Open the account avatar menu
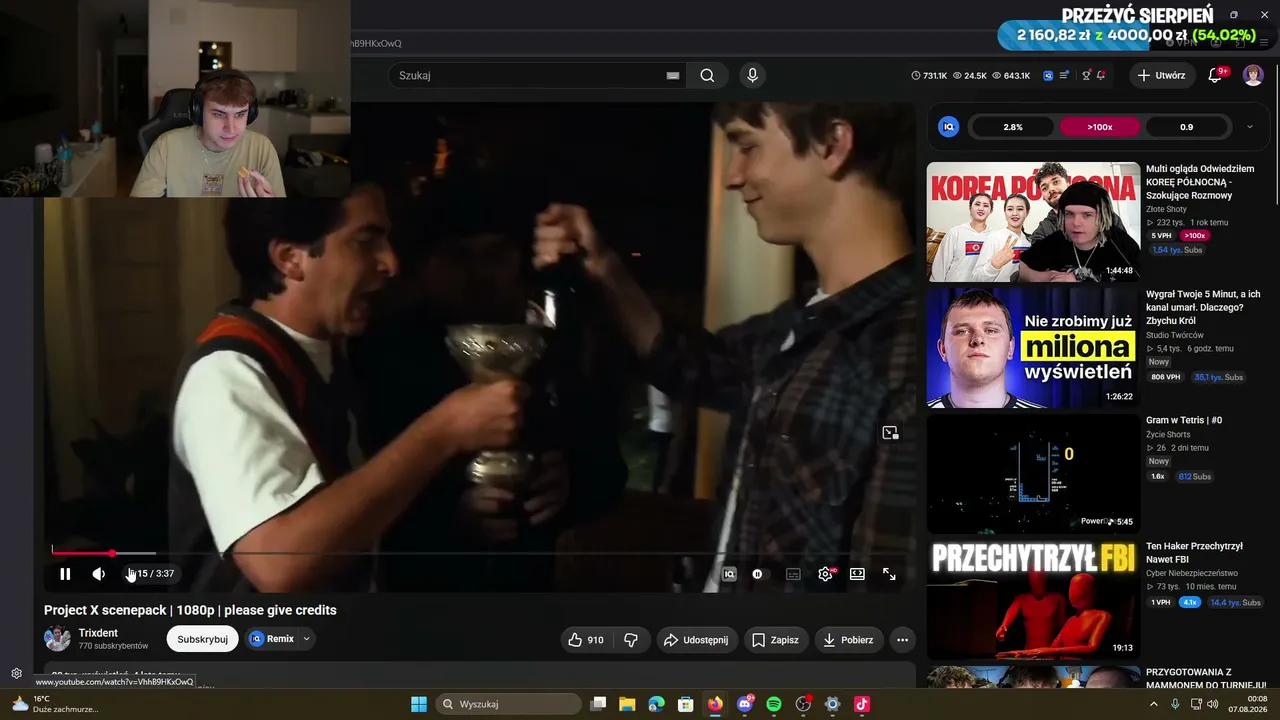The image size is (1280, 720). coord(1253,75)
